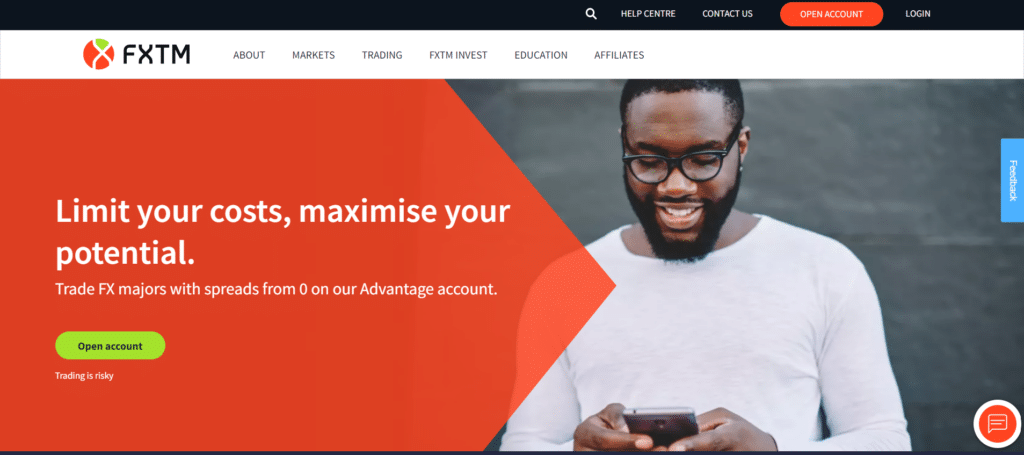1024x455 pixels.
Task: Click the Login link
Action: click(918, 14)
